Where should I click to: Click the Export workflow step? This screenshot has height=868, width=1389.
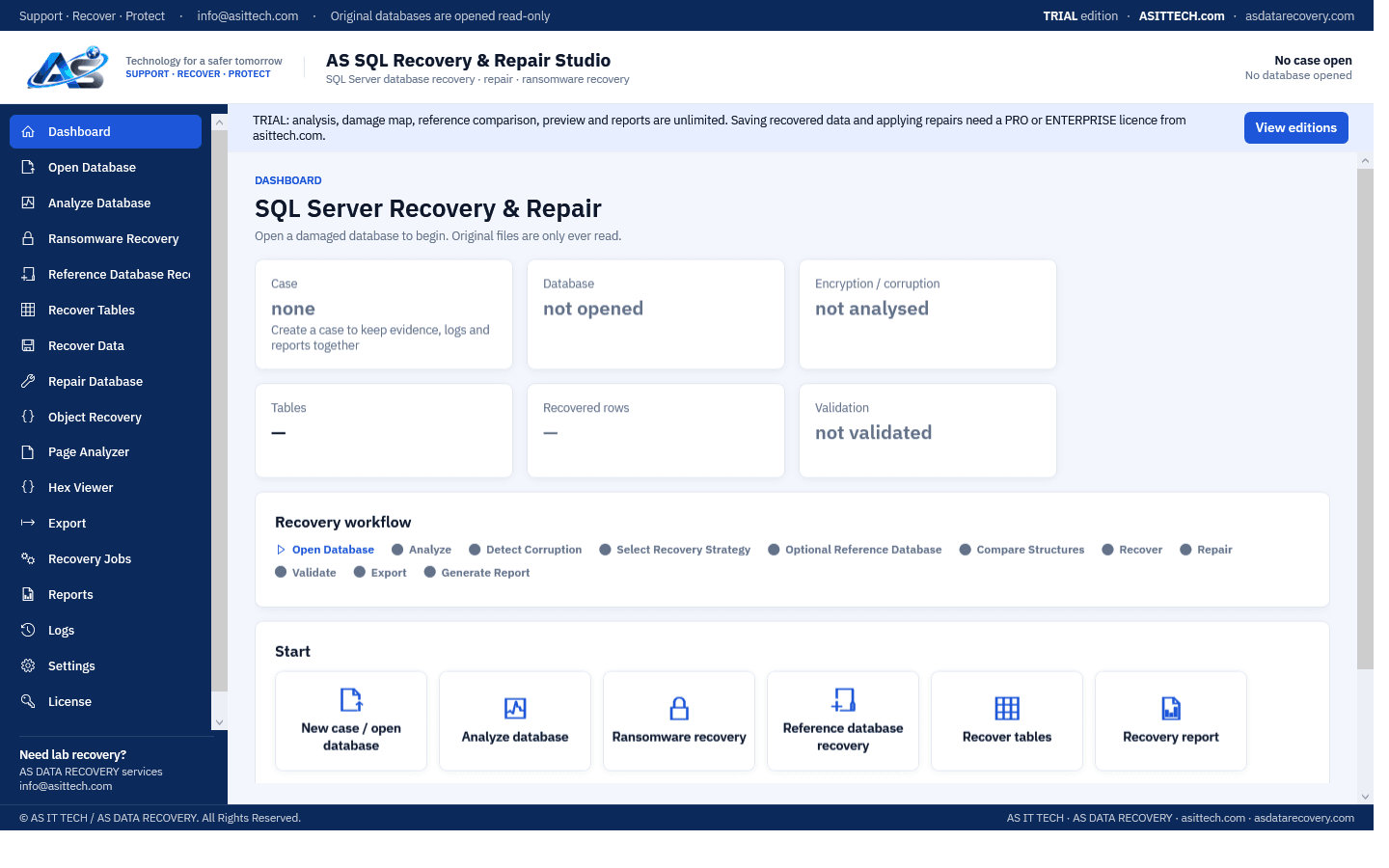(x=380, y=573)
